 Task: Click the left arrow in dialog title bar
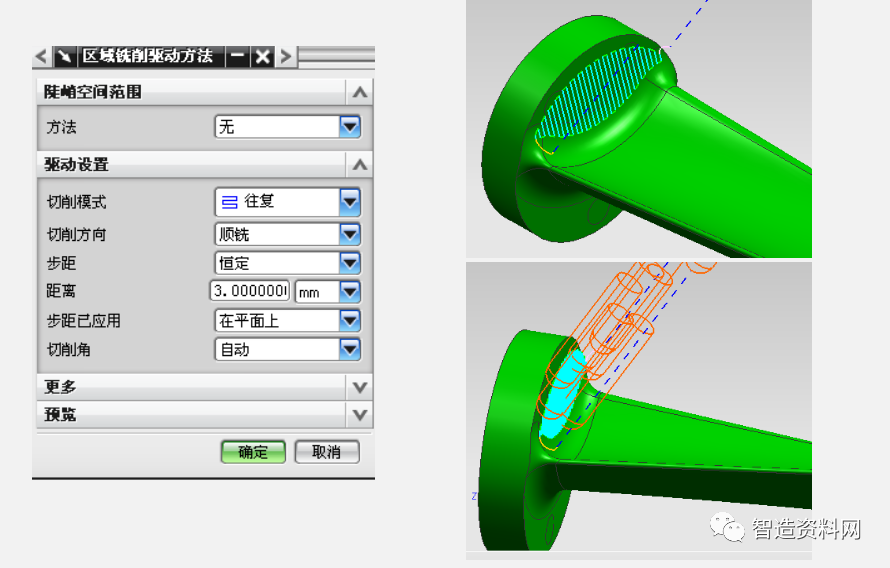(x=41, y=56)
